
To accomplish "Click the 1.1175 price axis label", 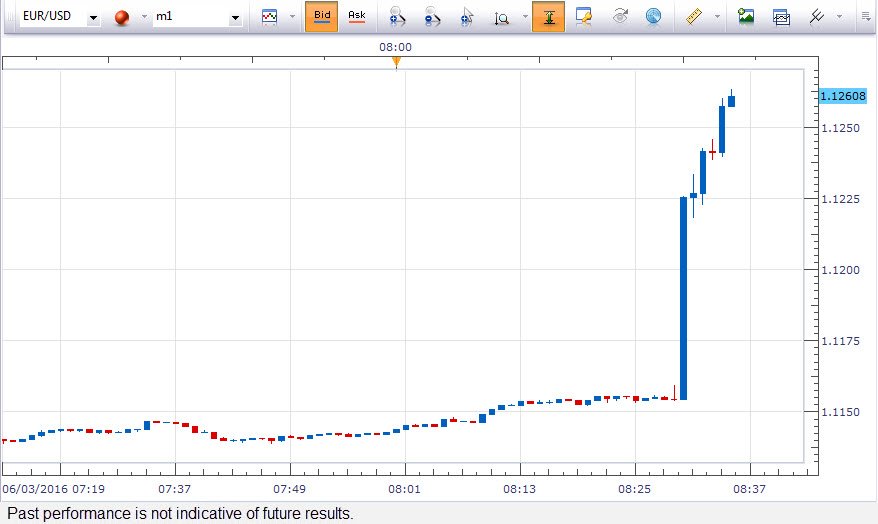I will (840, 341).
